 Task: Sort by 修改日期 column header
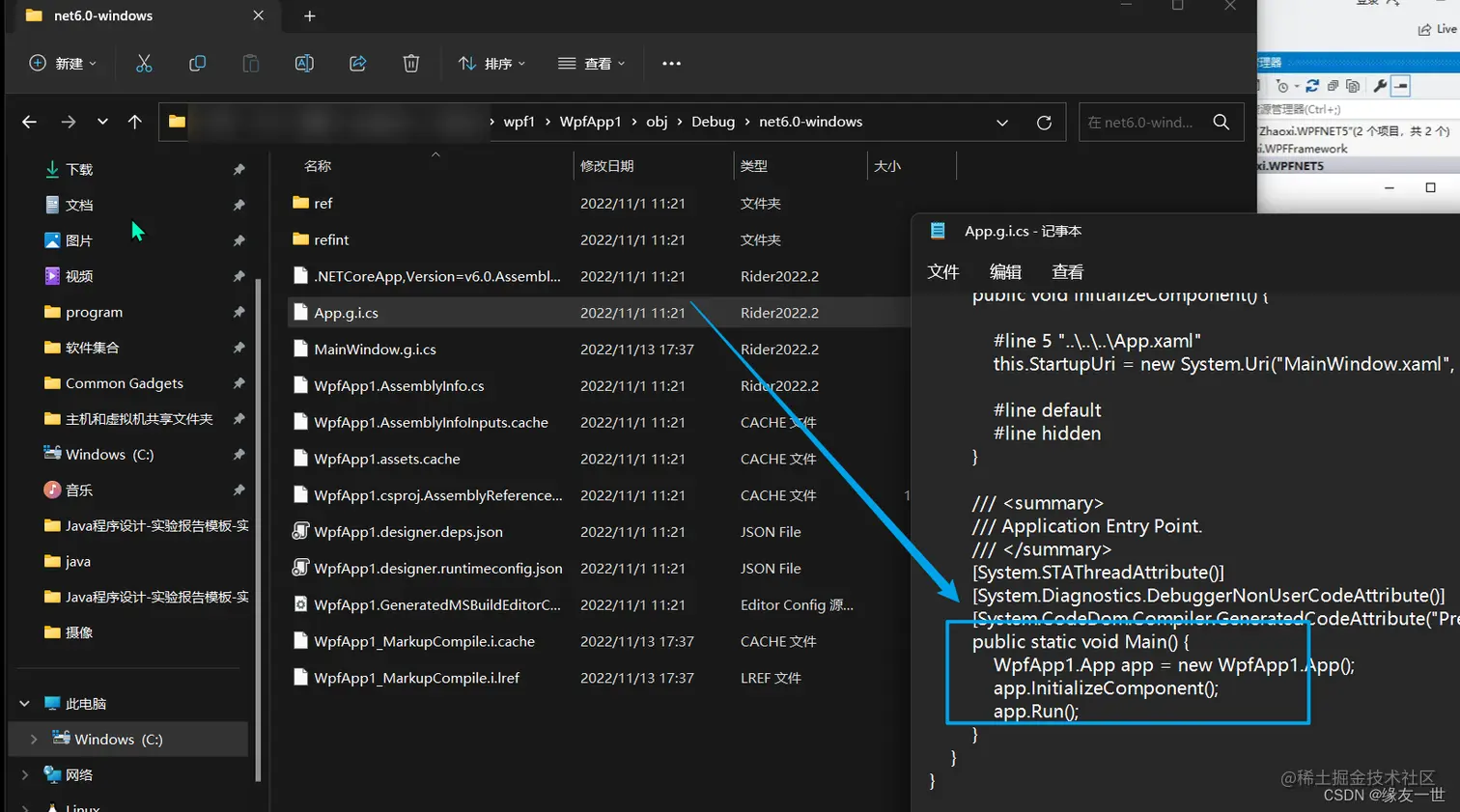tap(606, 166)
